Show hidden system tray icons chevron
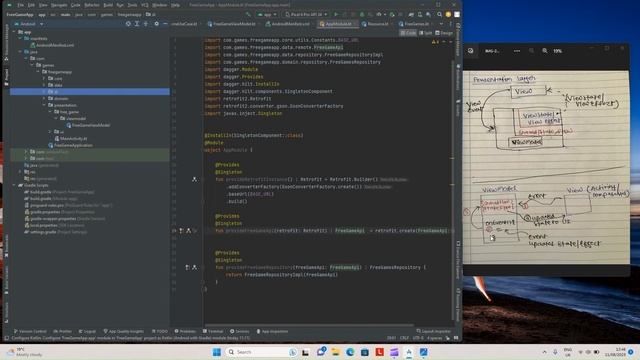Screen dimensions: 640x360 pyautogui.click(x=544, y=352)
